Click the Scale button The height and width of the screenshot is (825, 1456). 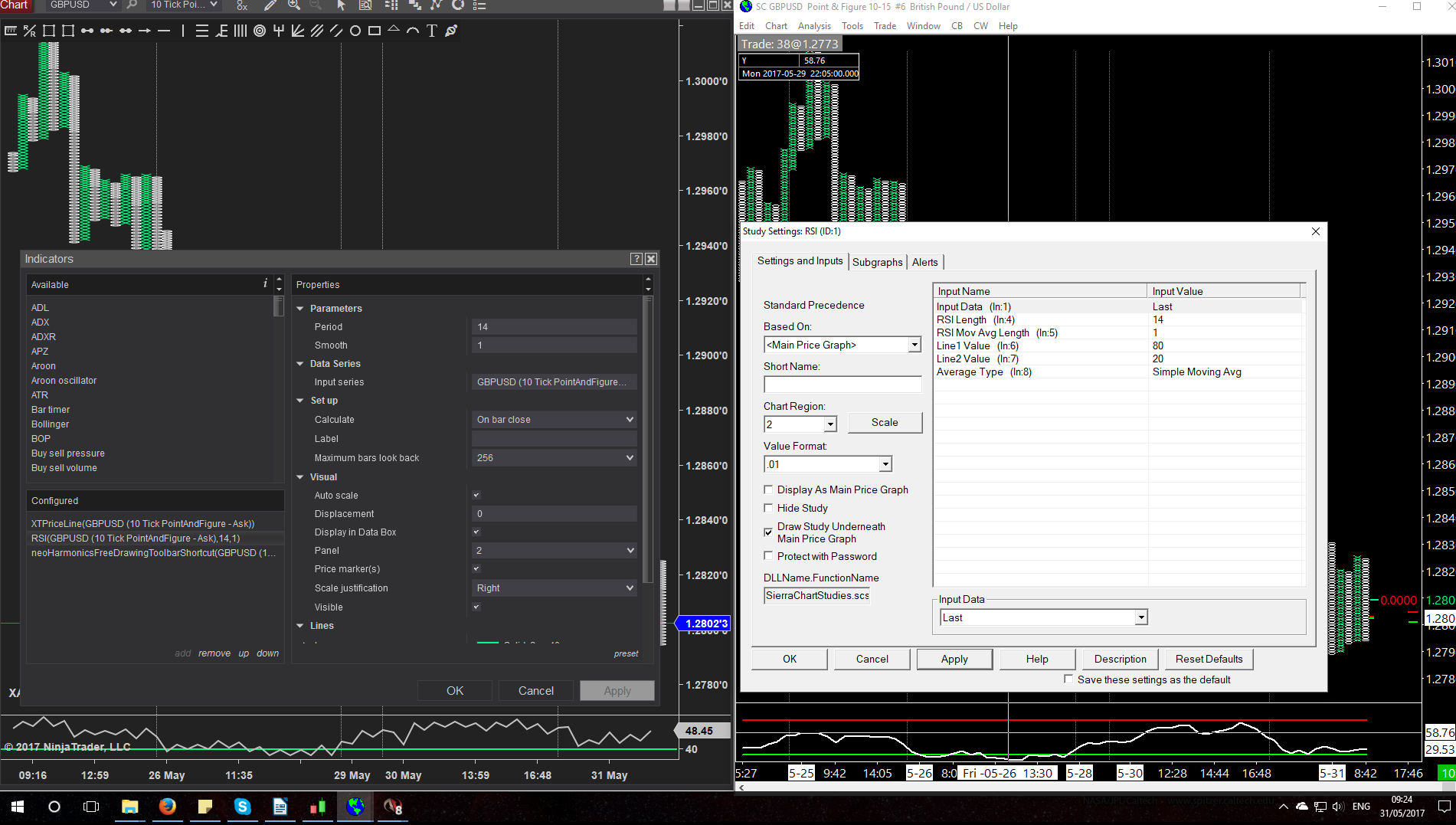click(884, 423)
